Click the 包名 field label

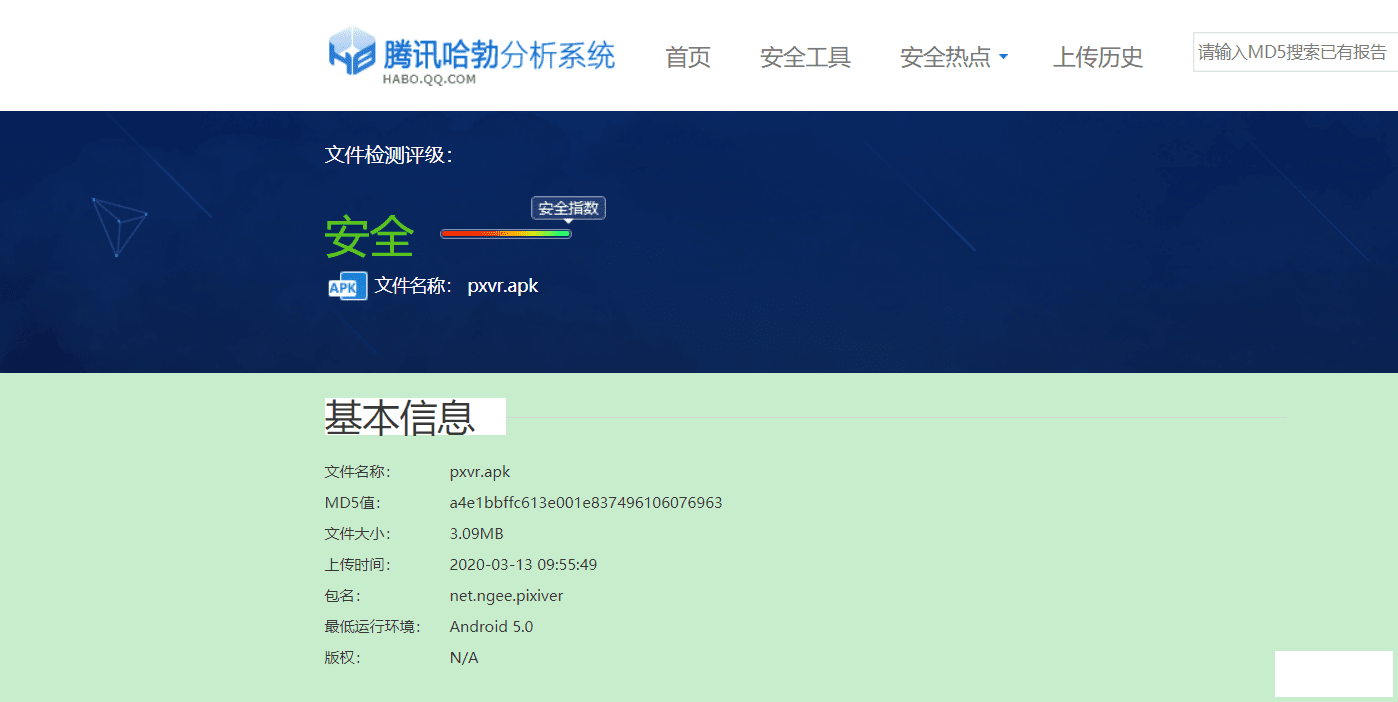point(342,595)
